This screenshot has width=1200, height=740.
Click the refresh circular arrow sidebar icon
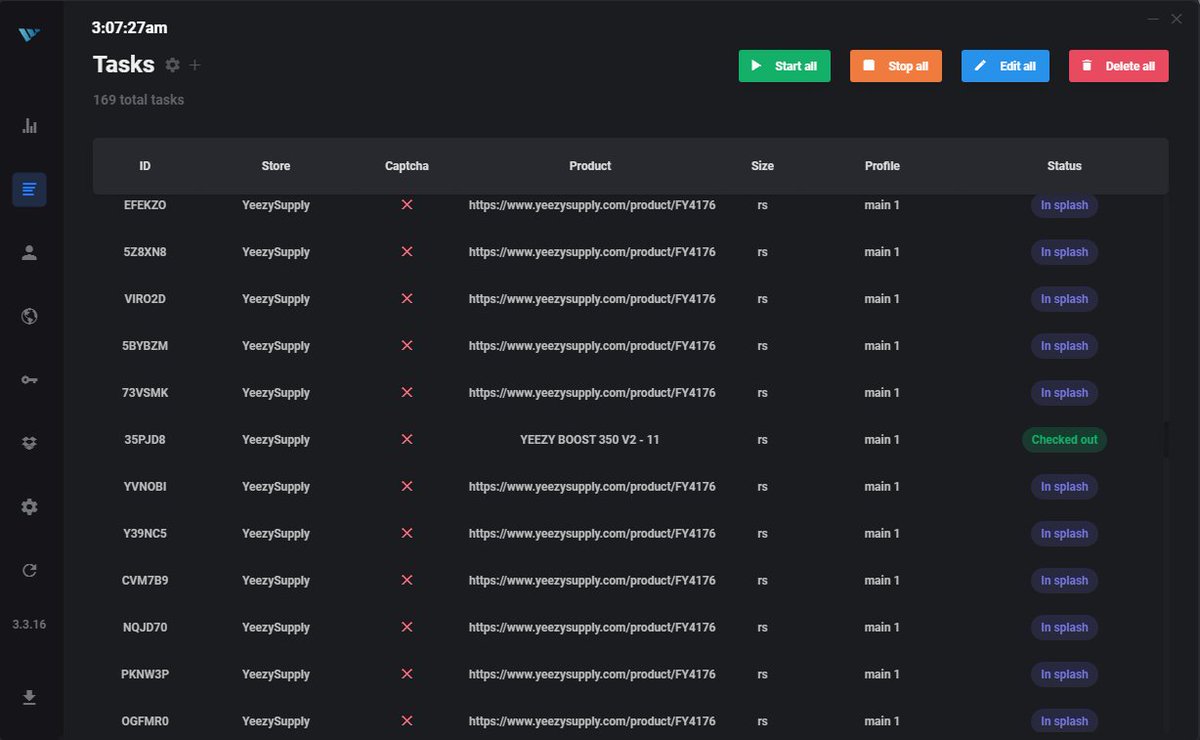[29, 570]
